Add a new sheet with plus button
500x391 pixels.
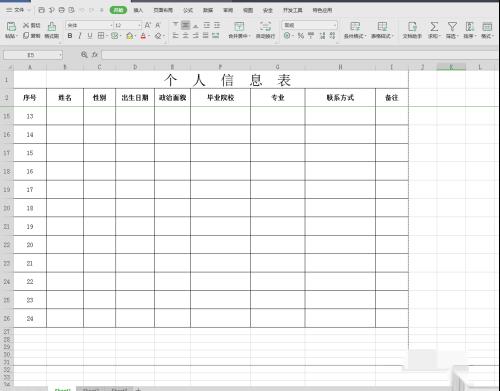click(x=138, y=389)
